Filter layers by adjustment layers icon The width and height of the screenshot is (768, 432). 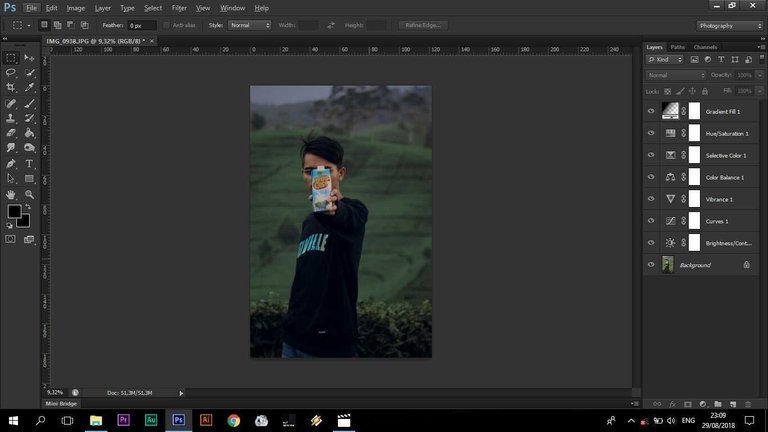coord(708,59)
